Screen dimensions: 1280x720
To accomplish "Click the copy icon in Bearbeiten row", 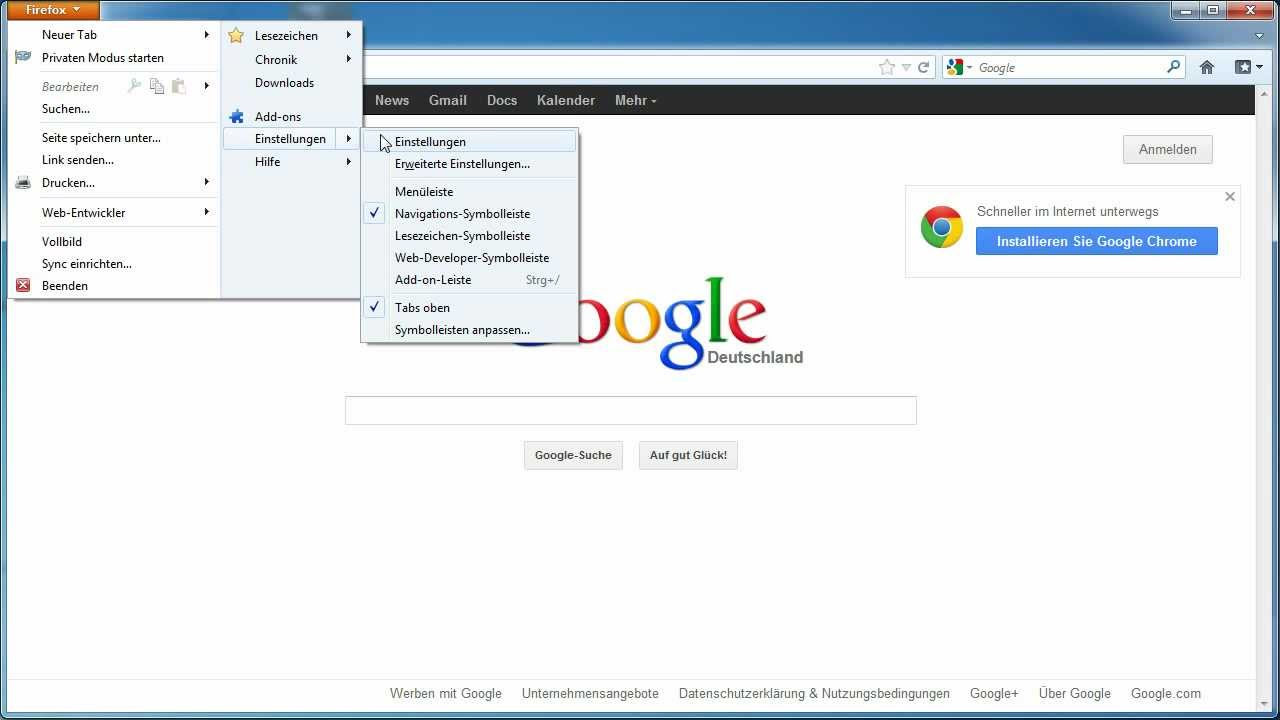I will click(157, 86).
